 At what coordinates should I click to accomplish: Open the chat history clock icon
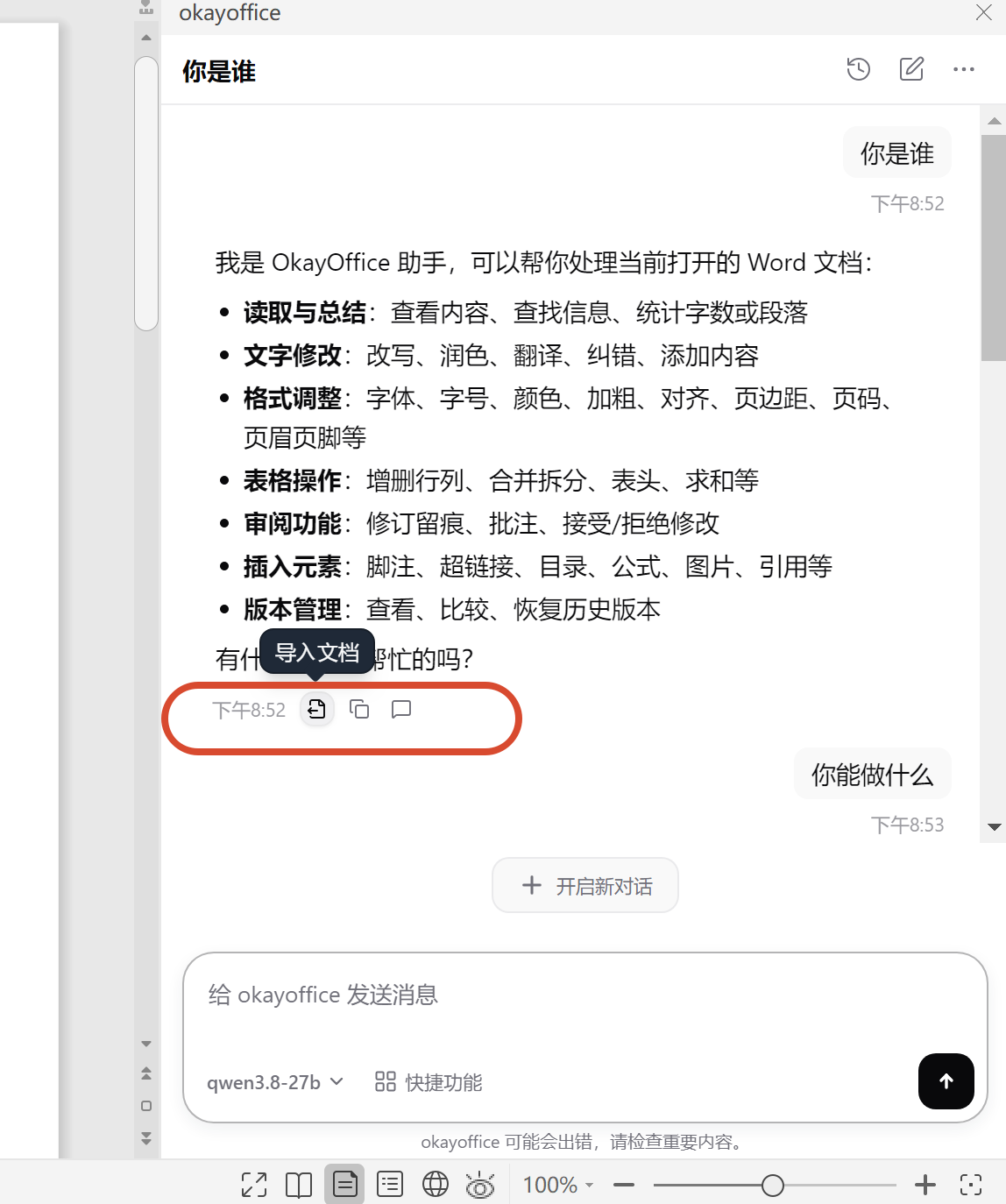coord(859,69)
